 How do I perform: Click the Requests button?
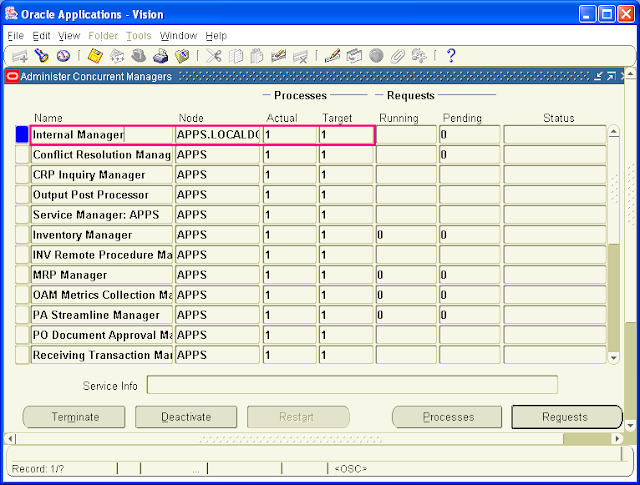567,417
